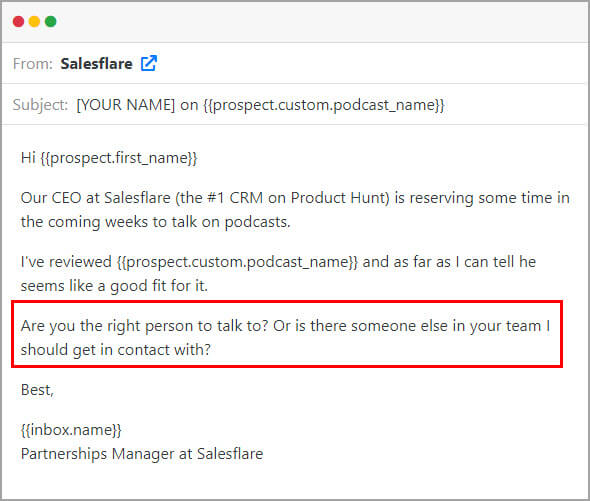Click the Hi {{prospect.first_name}} greeting
The height and width of the screenshot is (501, 590).
109,158
